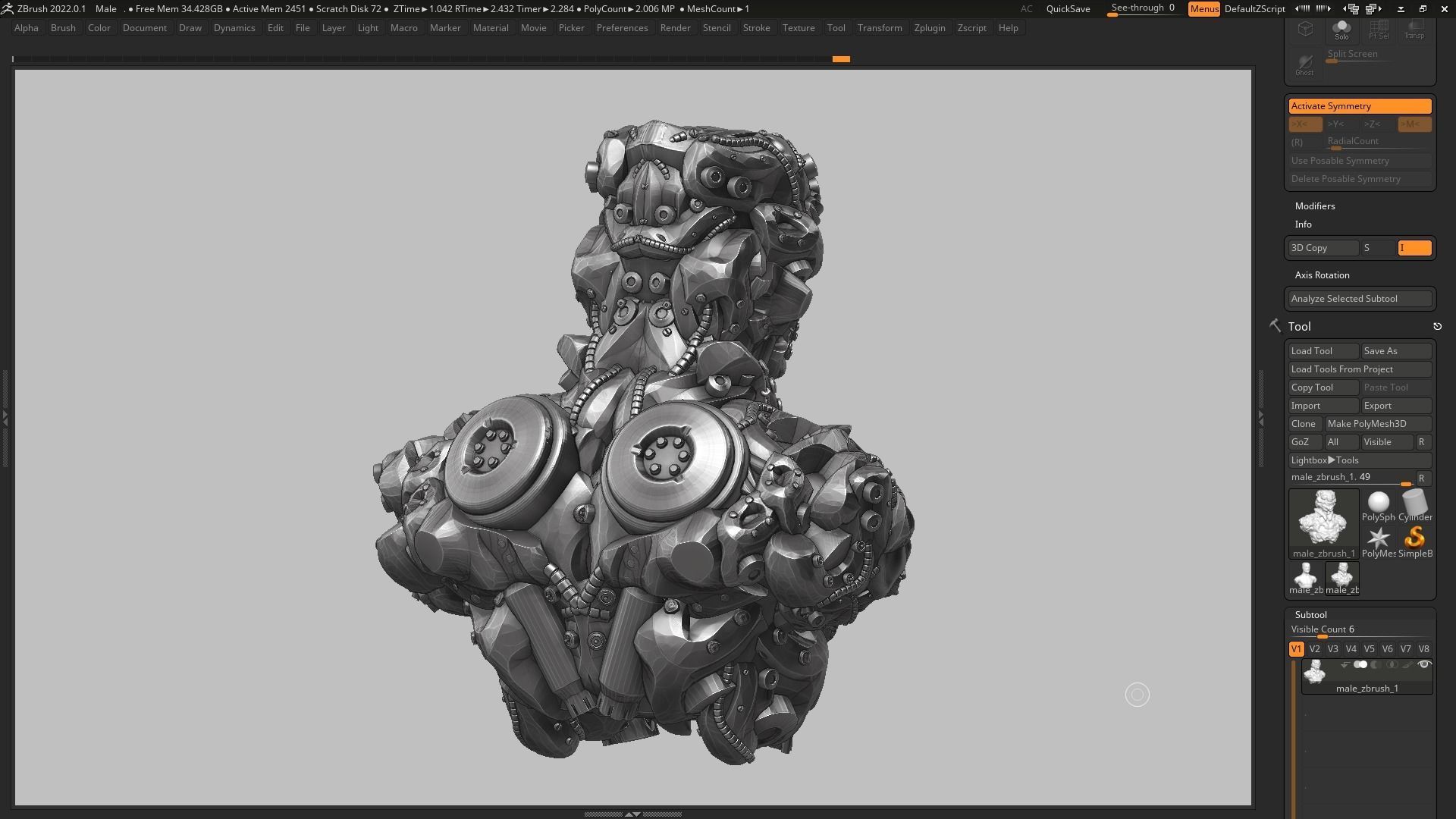The image size is (1456, 819).
Task: Hide male_zbrush_1 subtool via eye icon
Action: coord(1424,665)
